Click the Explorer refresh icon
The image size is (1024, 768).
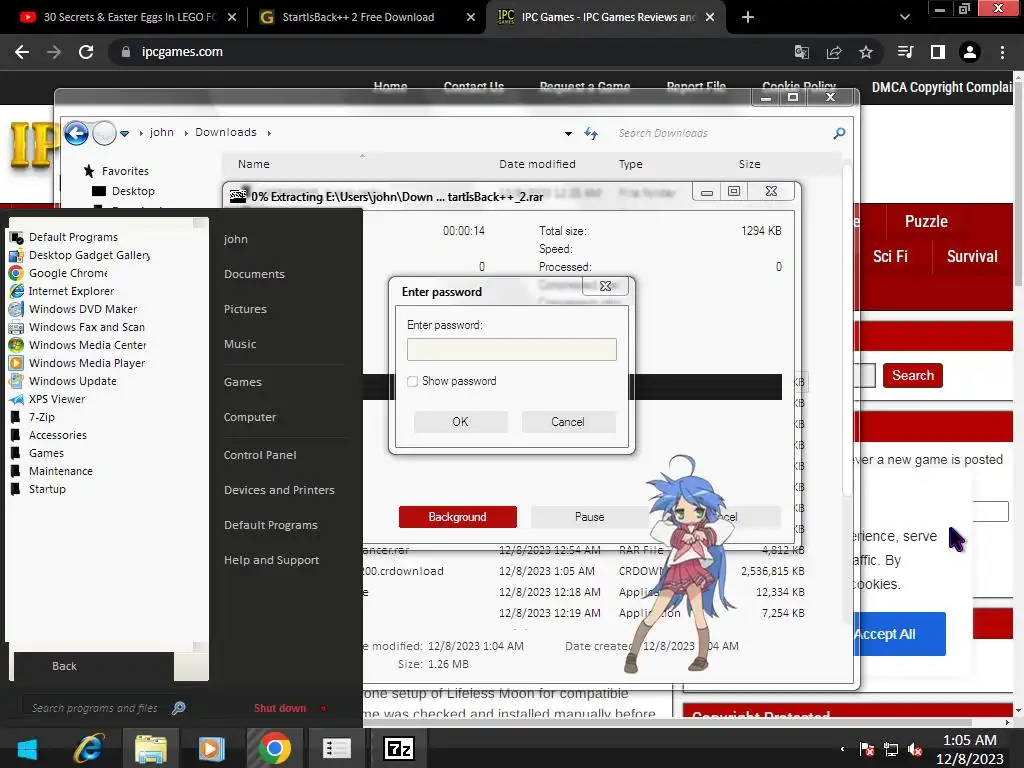coord(591,133)
